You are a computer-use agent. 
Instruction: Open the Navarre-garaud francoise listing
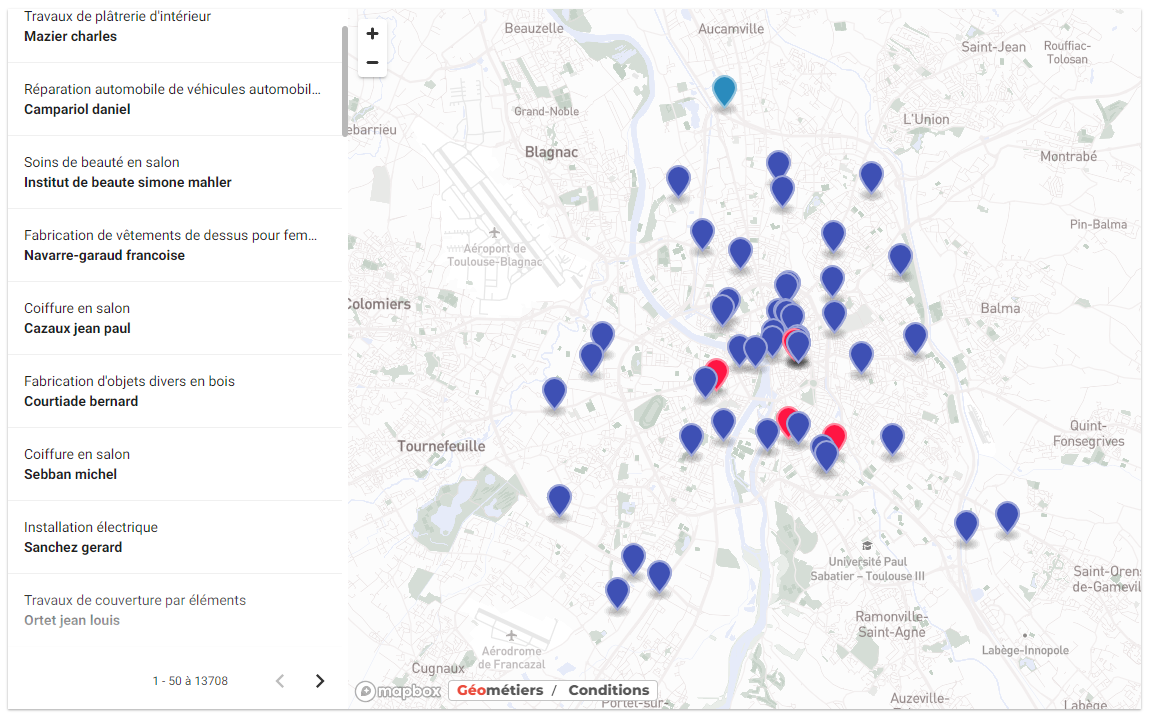coord(175,245)
